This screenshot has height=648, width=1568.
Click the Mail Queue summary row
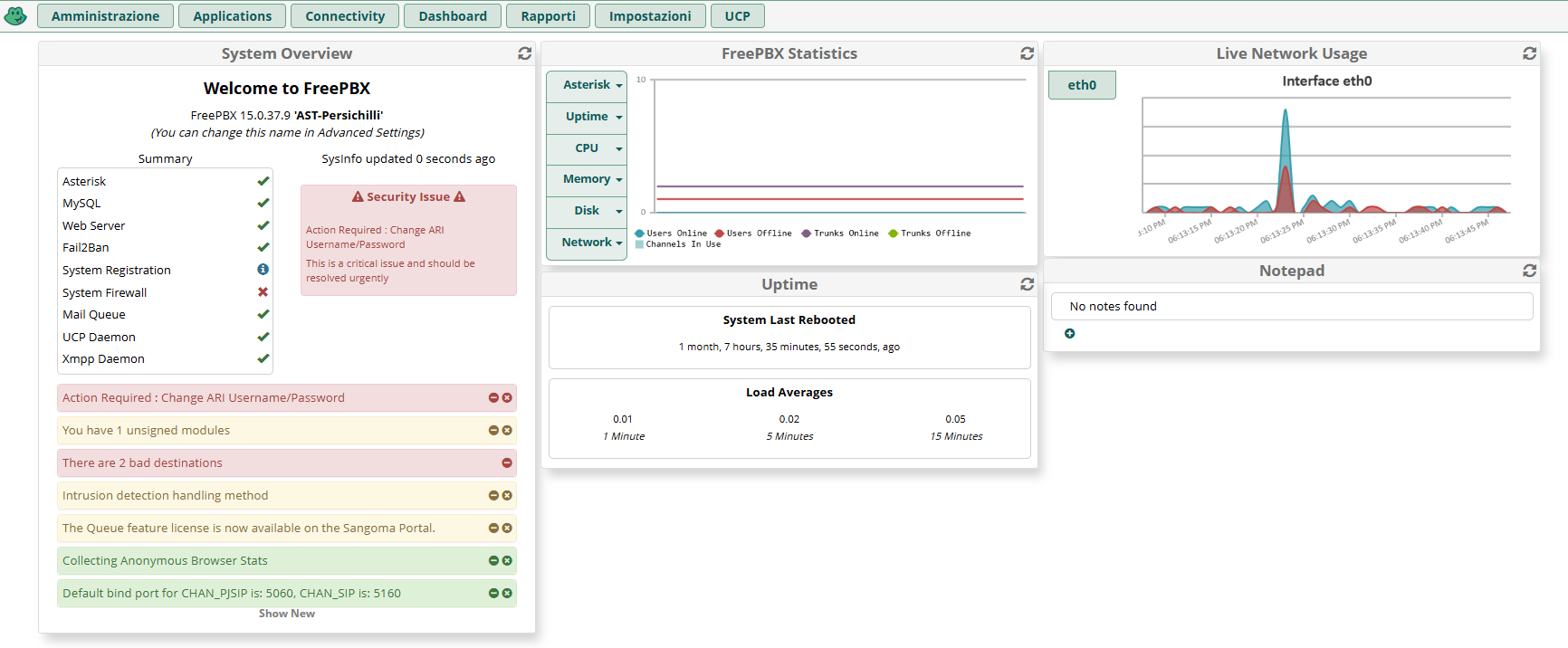click(x=165, y=314)
